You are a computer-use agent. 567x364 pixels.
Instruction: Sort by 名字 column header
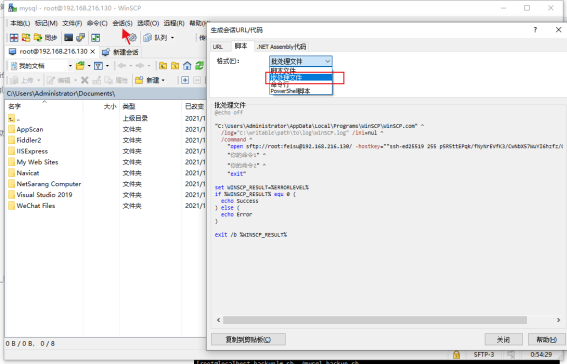click(44, 106)
